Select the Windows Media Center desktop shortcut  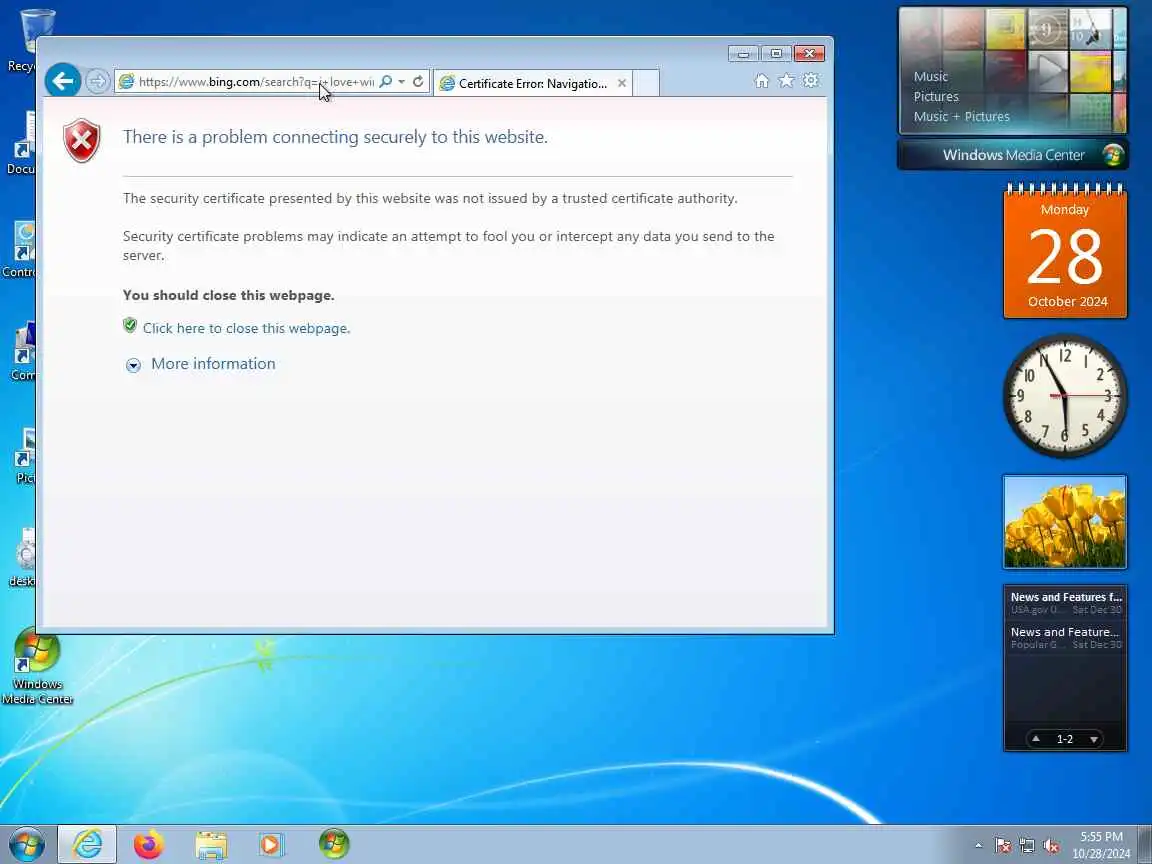[x=37, y=667]
